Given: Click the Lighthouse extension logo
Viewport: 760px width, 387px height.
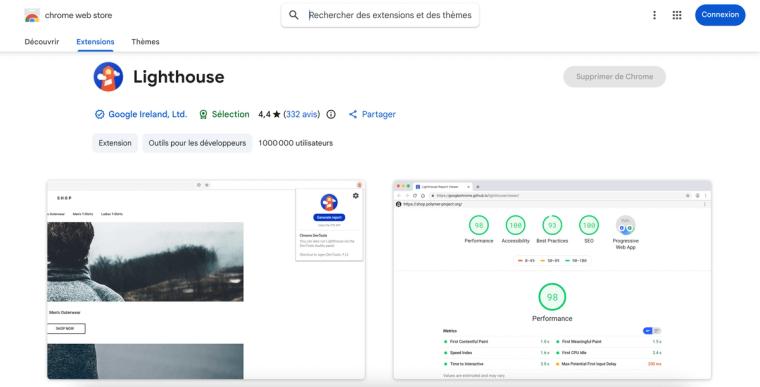Looking at the screenshot, I should 108,77.
